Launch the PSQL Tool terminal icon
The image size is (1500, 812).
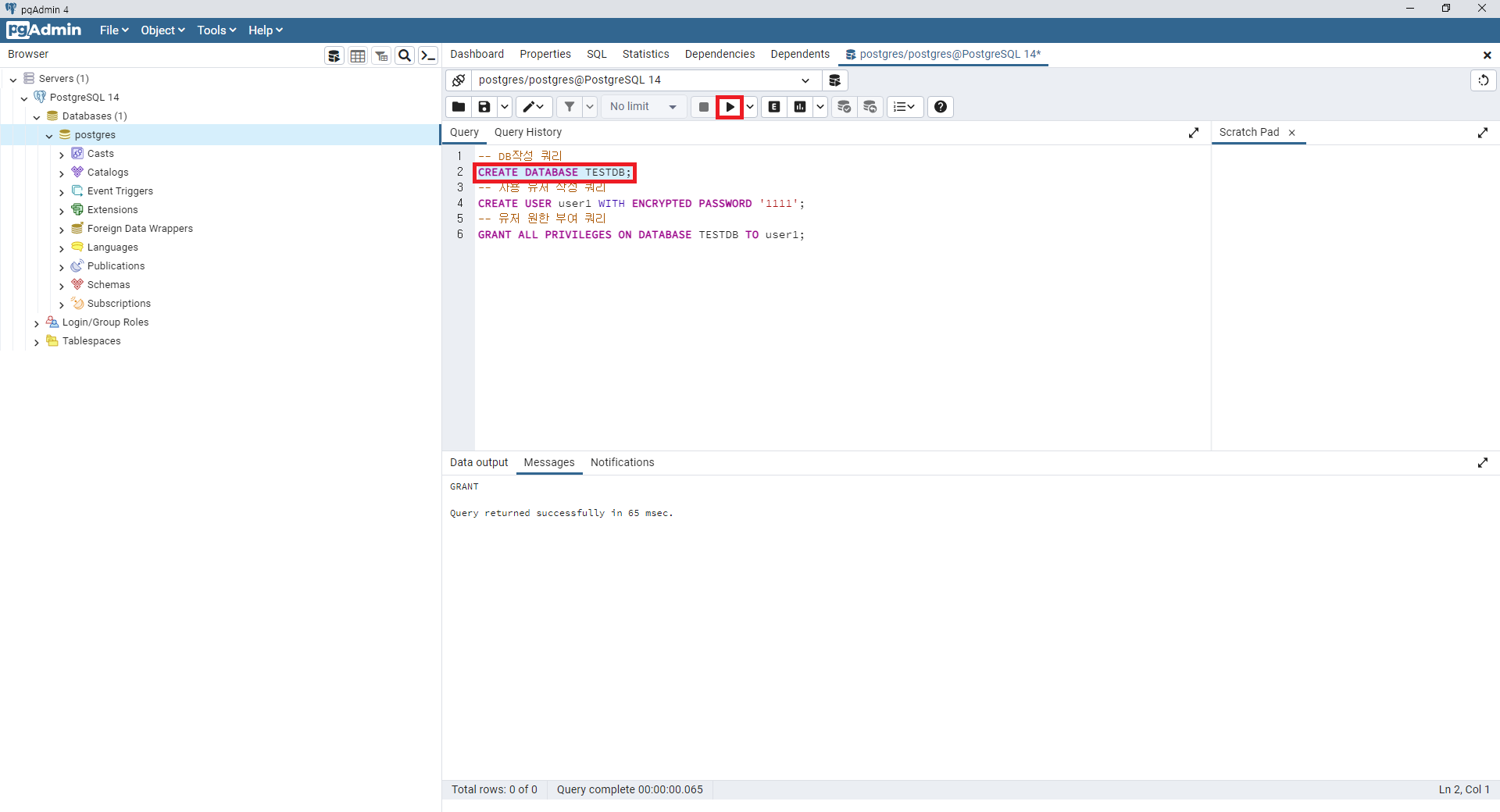[x=428, y=55]
